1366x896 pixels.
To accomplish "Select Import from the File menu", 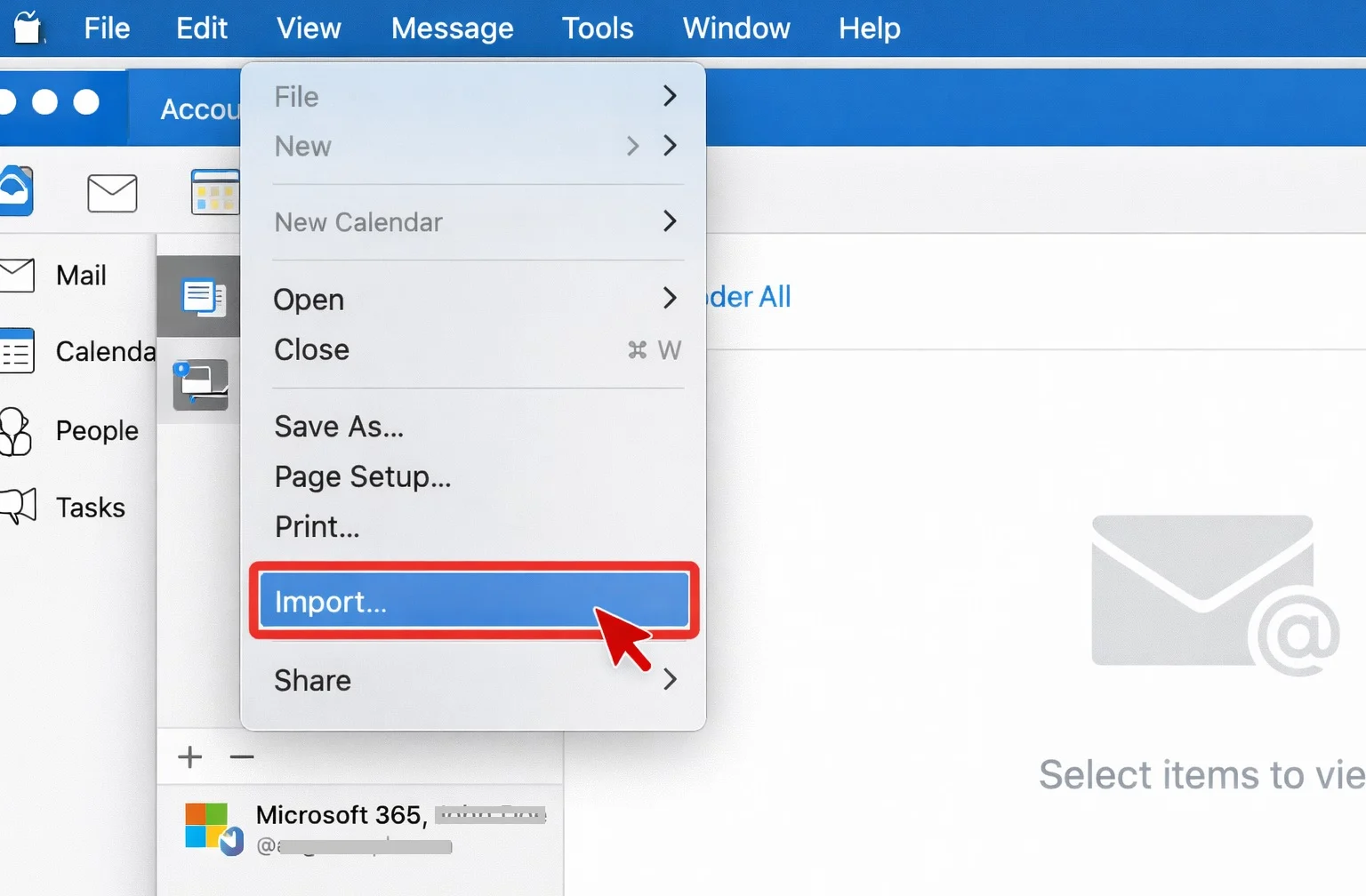I will point(331,601).
